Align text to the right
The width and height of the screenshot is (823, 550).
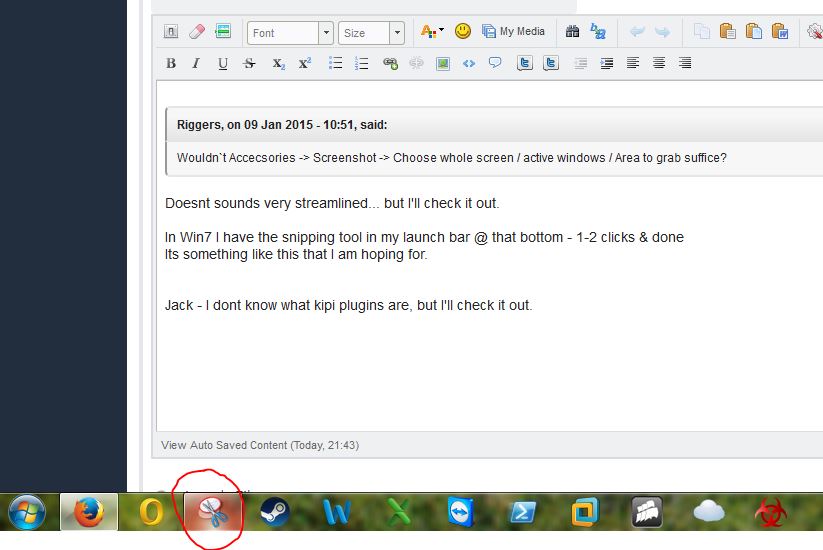click(685, 64)
